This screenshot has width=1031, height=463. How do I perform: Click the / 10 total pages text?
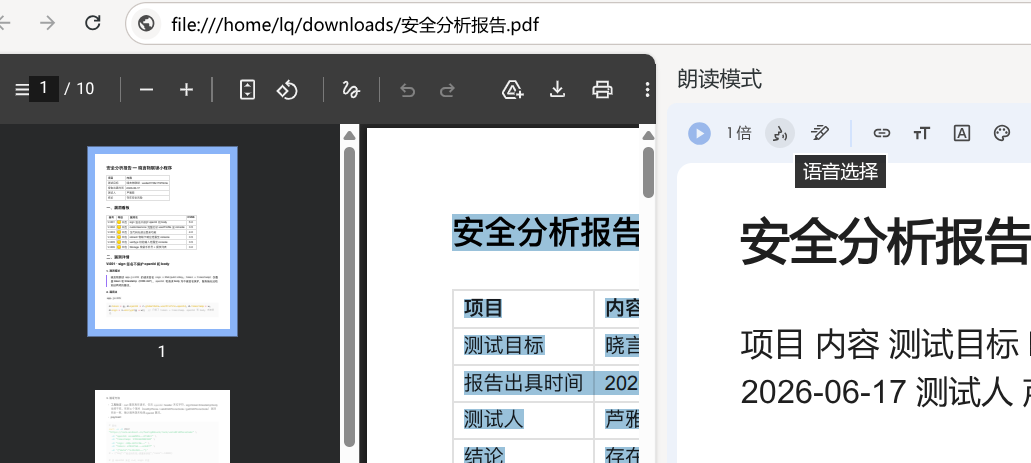[80, 89]
